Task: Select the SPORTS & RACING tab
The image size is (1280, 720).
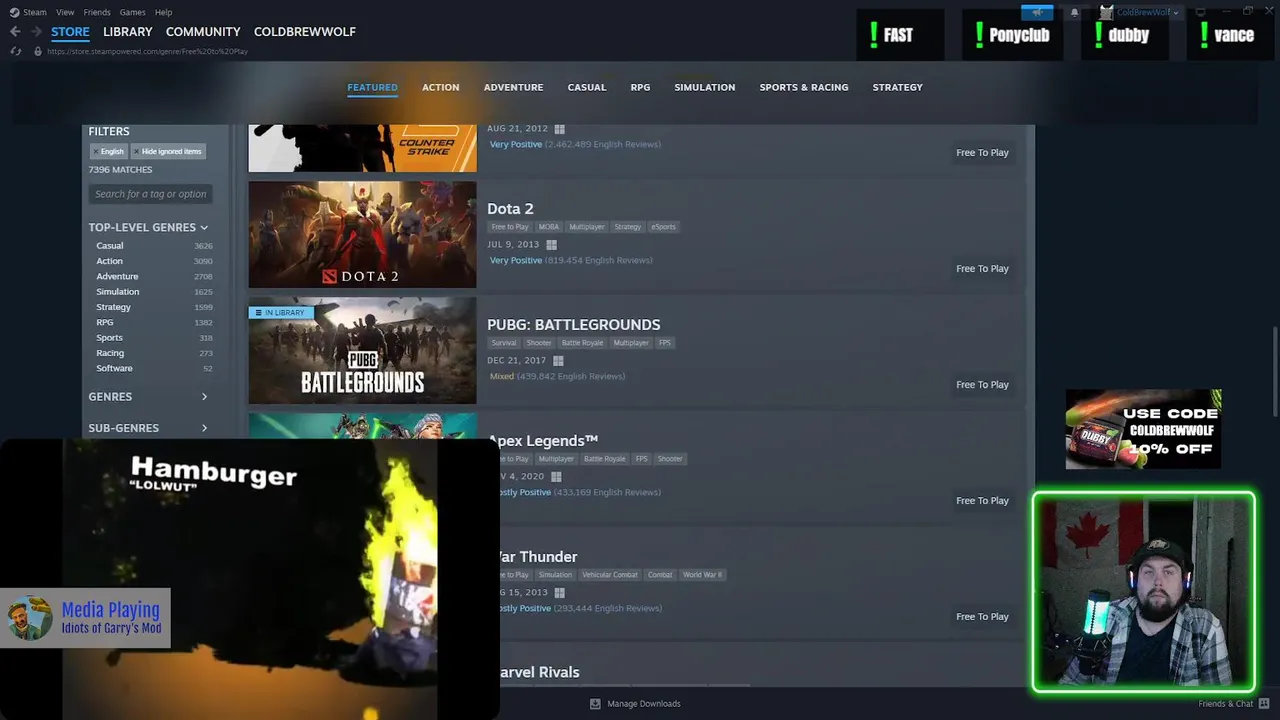Action: [x=804, y=87]
